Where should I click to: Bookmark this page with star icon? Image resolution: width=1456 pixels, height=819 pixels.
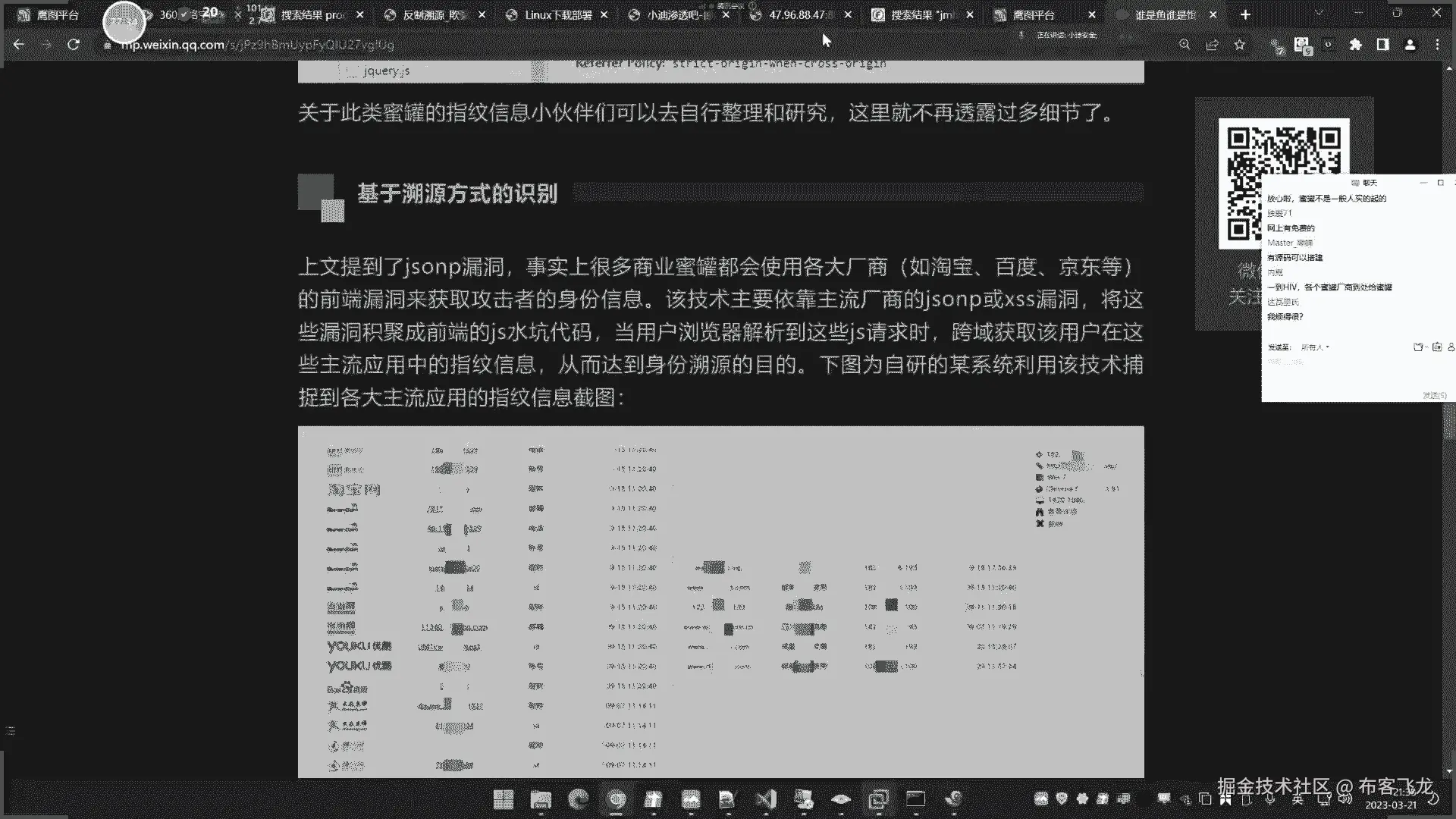pyautogui.click(x=1239, y=45)
